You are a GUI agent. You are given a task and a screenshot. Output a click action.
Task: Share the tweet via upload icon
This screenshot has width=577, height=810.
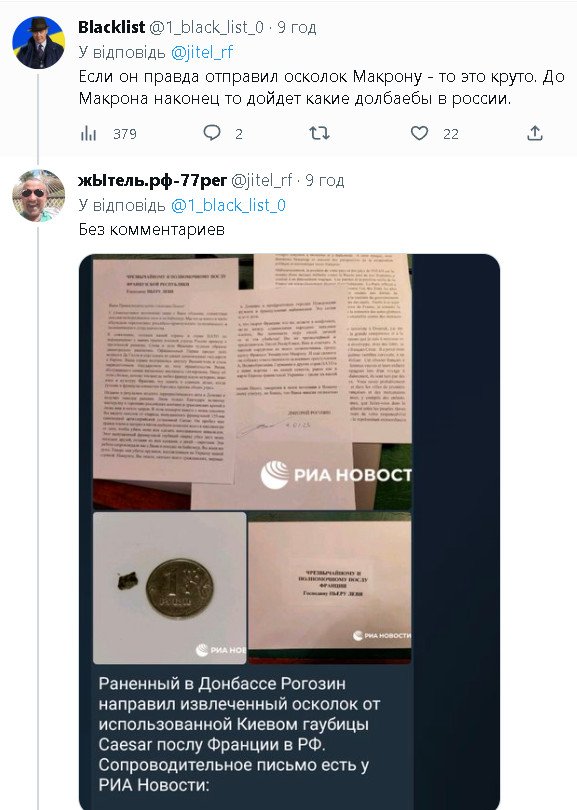click(x=535, y=133)
